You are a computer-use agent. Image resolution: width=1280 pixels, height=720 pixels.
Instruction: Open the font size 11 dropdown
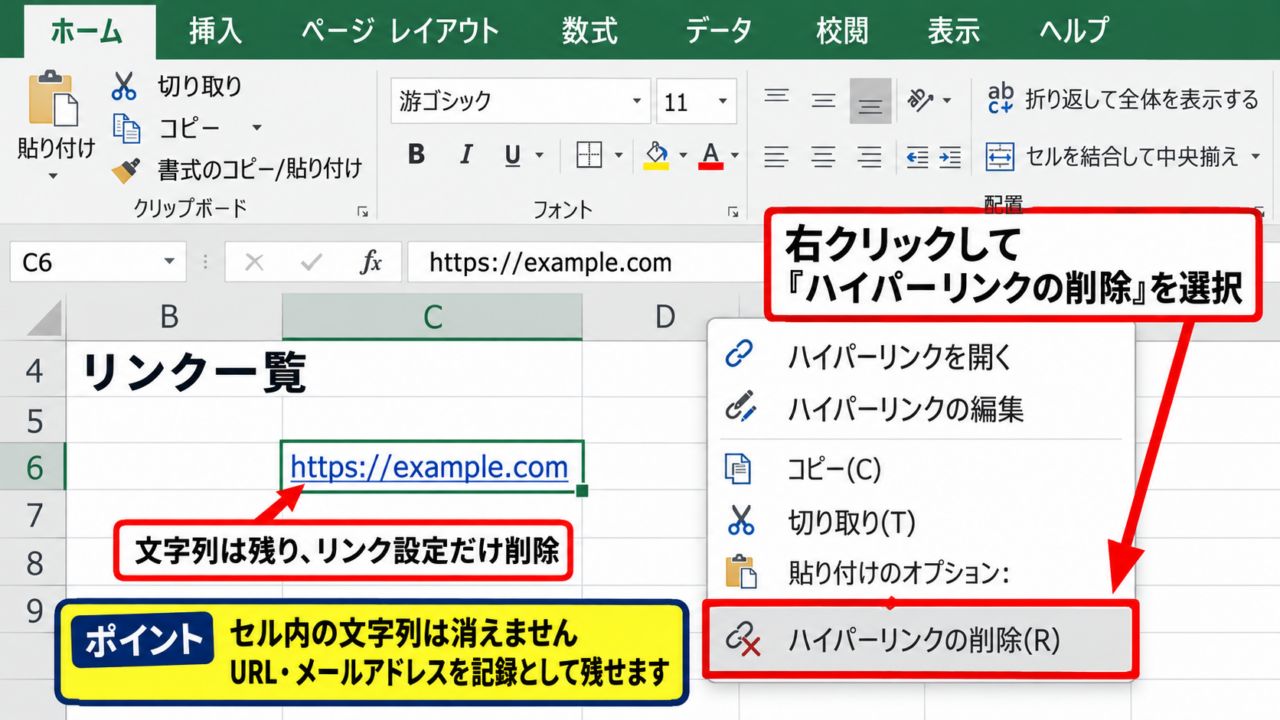pyautogui.click(x=723, y=101)
